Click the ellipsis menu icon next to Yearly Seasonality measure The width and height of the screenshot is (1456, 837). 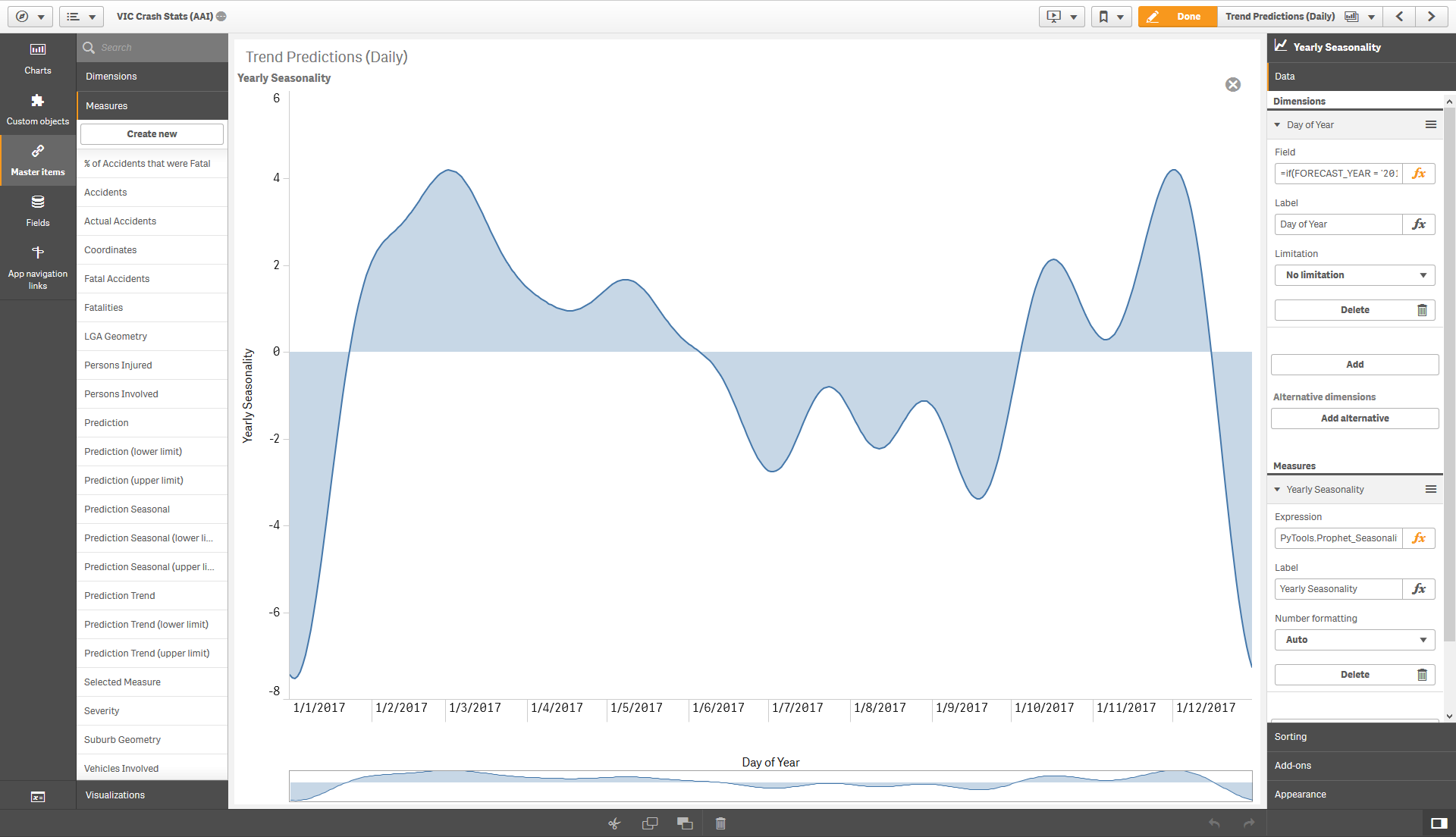[x=1431, y=489]
